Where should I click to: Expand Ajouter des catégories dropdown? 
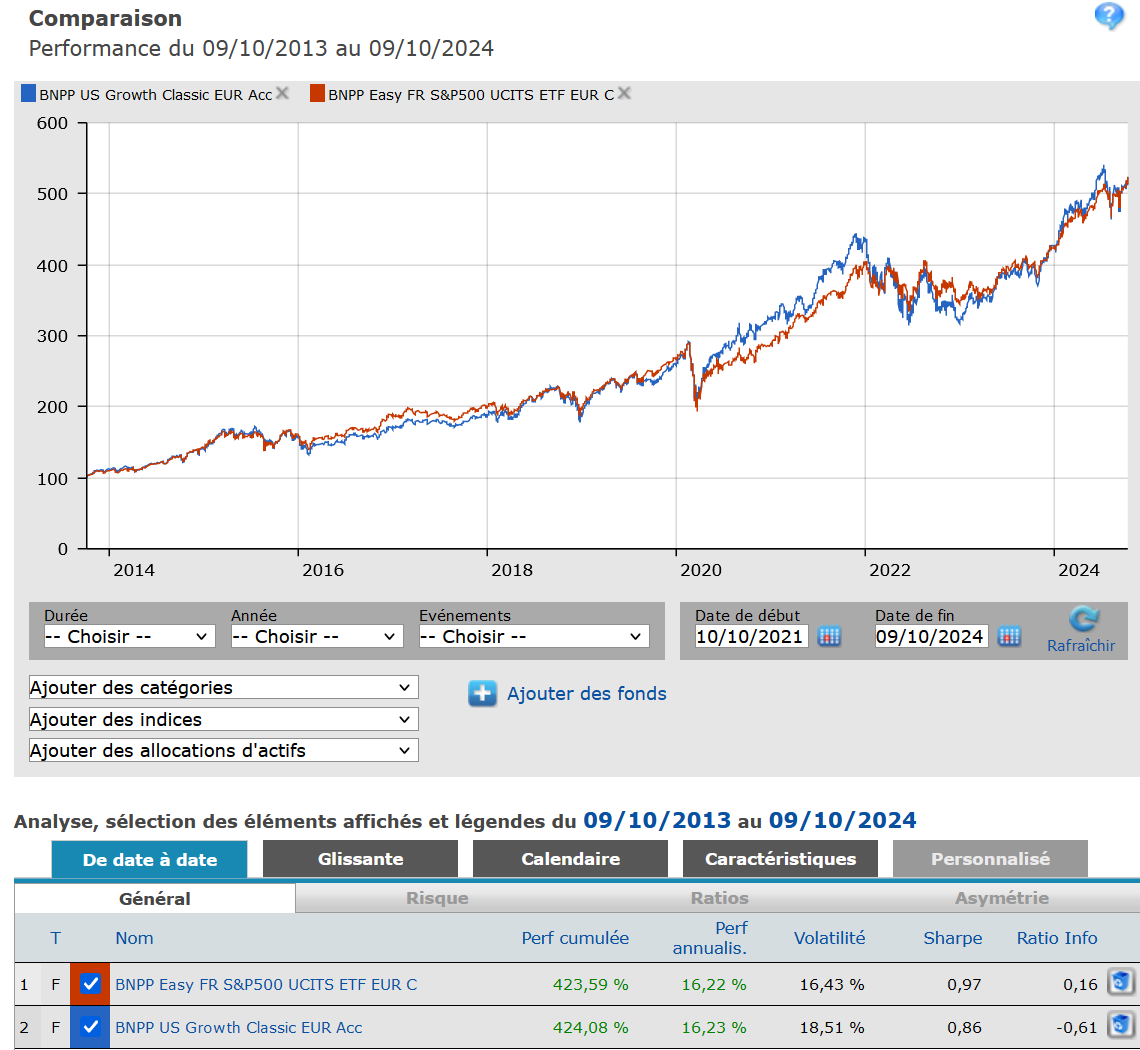point(223,687)
